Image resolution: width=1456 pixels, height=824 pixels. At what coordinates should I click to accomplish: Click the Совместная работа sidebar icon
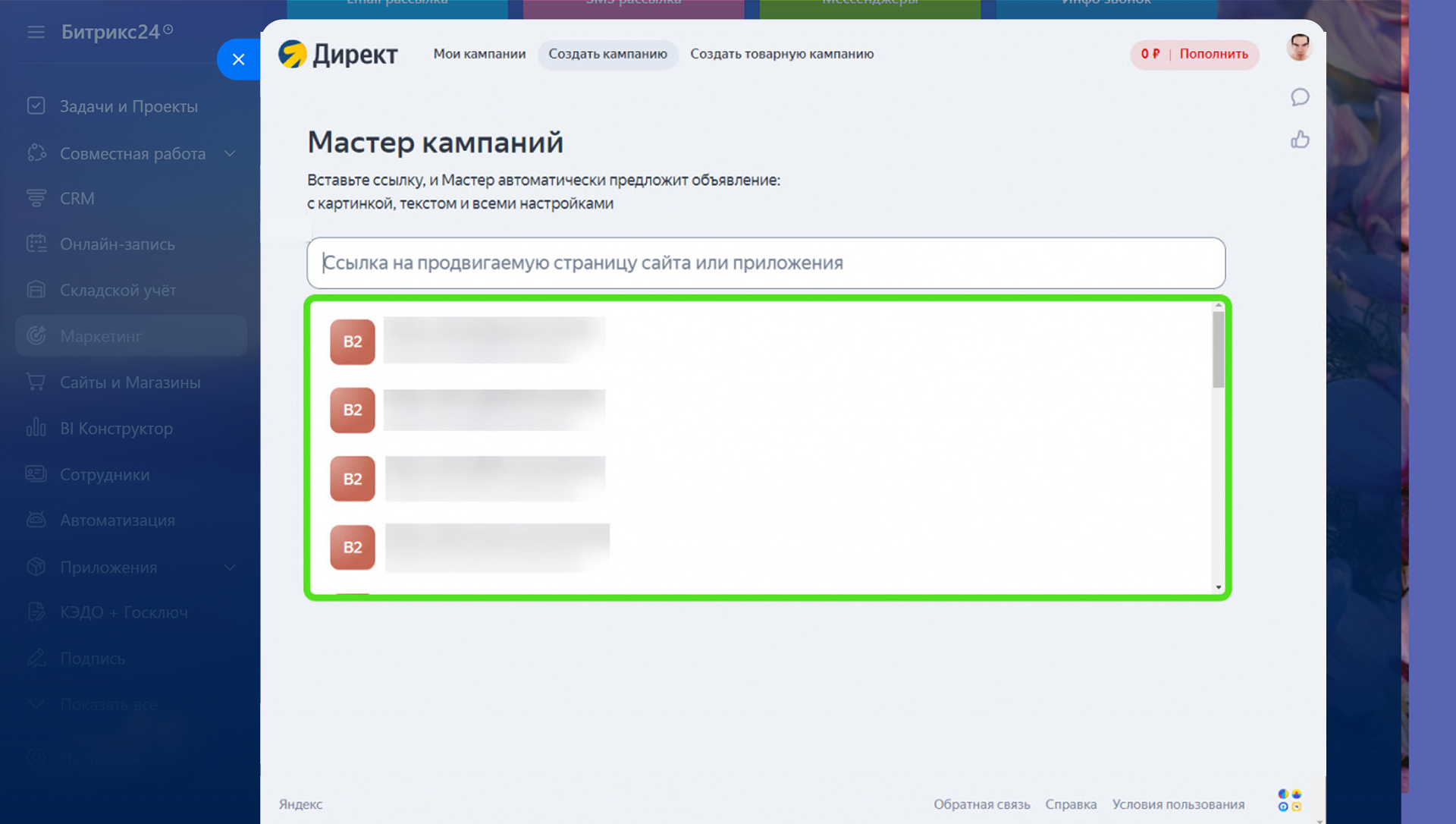pos(36,153)
